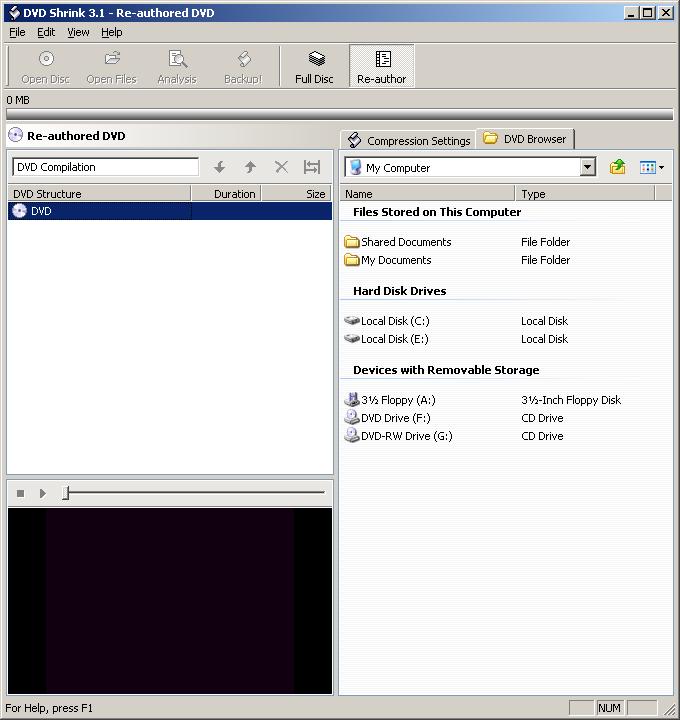
Task: Select the My Documents folder
Action: tap(388, 260)
